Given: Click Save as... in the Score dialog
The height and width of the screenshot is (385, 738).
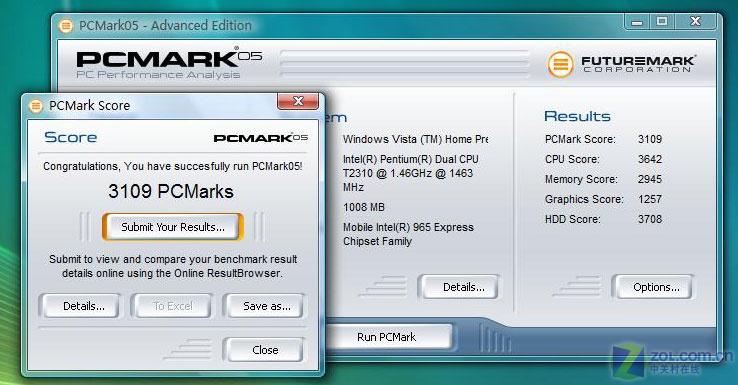Looking at the screenshot, I should (x=266, y=306).
